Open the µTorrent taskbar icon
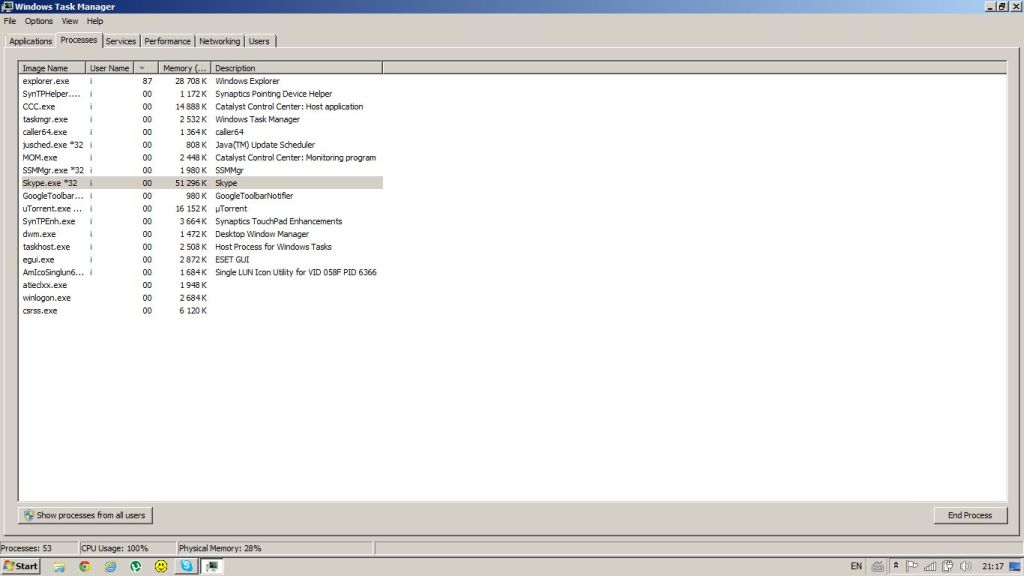 click(135, 566)
